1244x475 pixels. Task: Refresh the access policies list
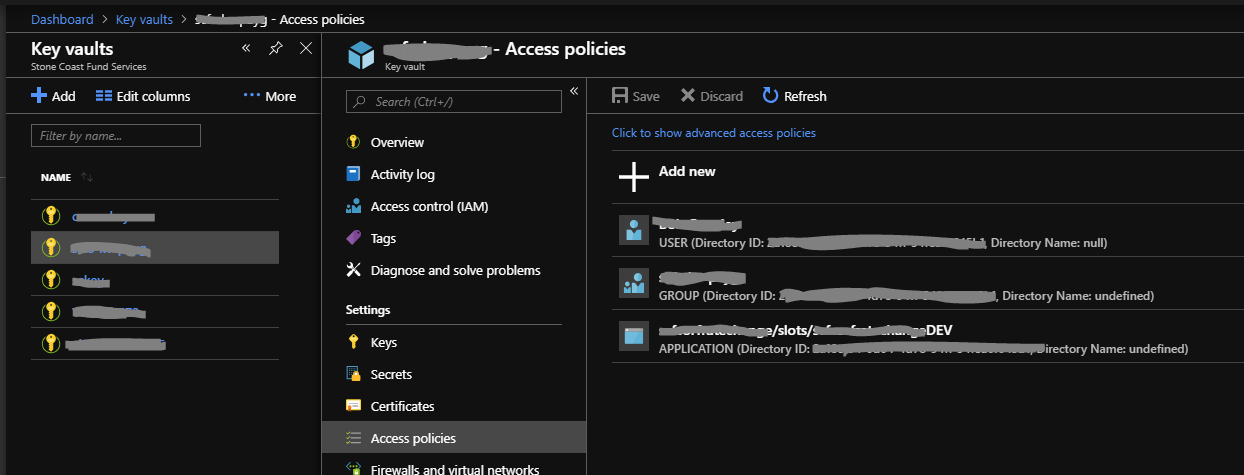point(795,96)
